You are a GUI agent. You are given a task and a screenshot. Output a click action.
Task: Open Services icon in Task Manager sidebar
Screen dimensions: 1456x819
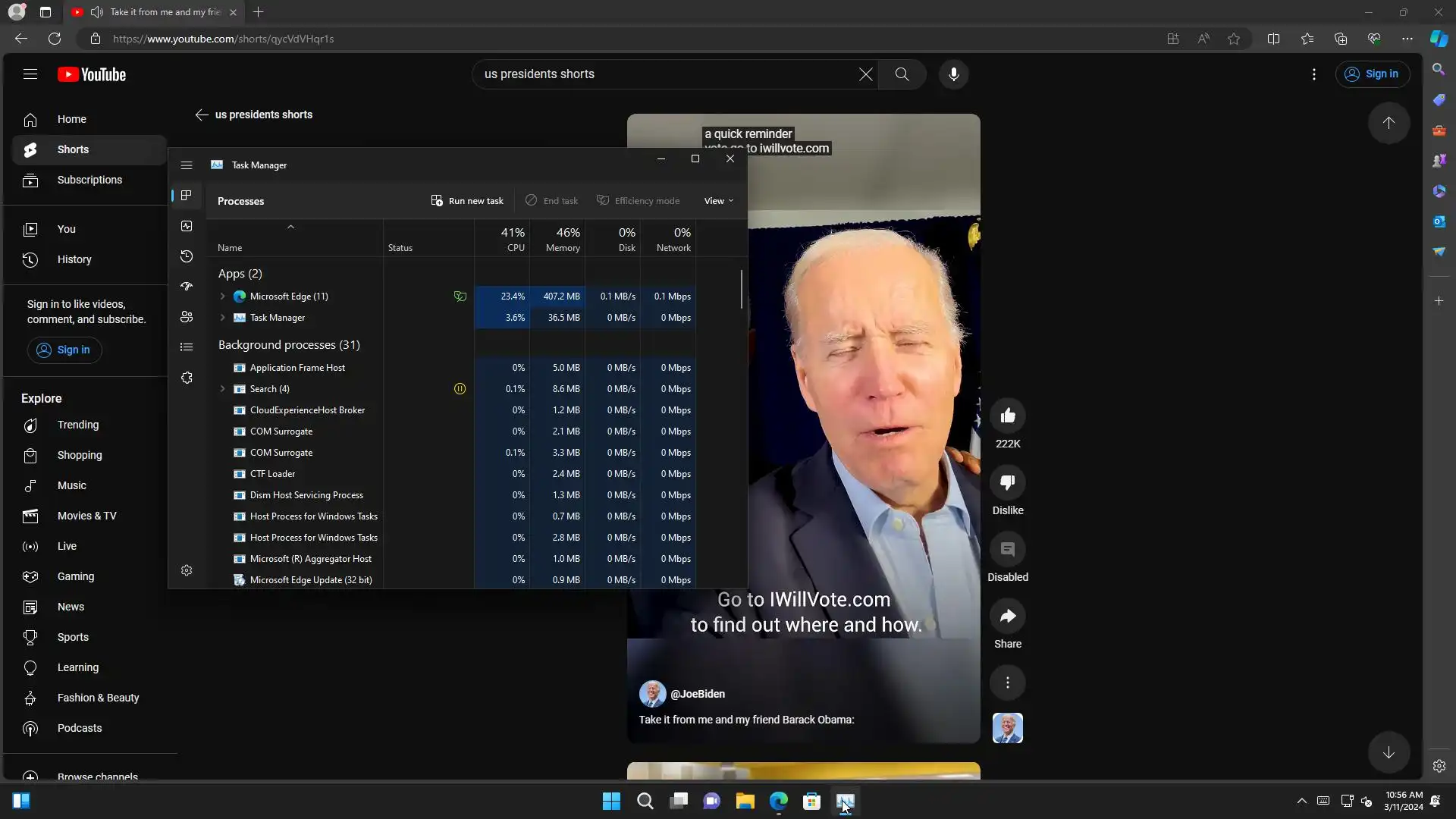pyautogui.click(x=187, y=378)
